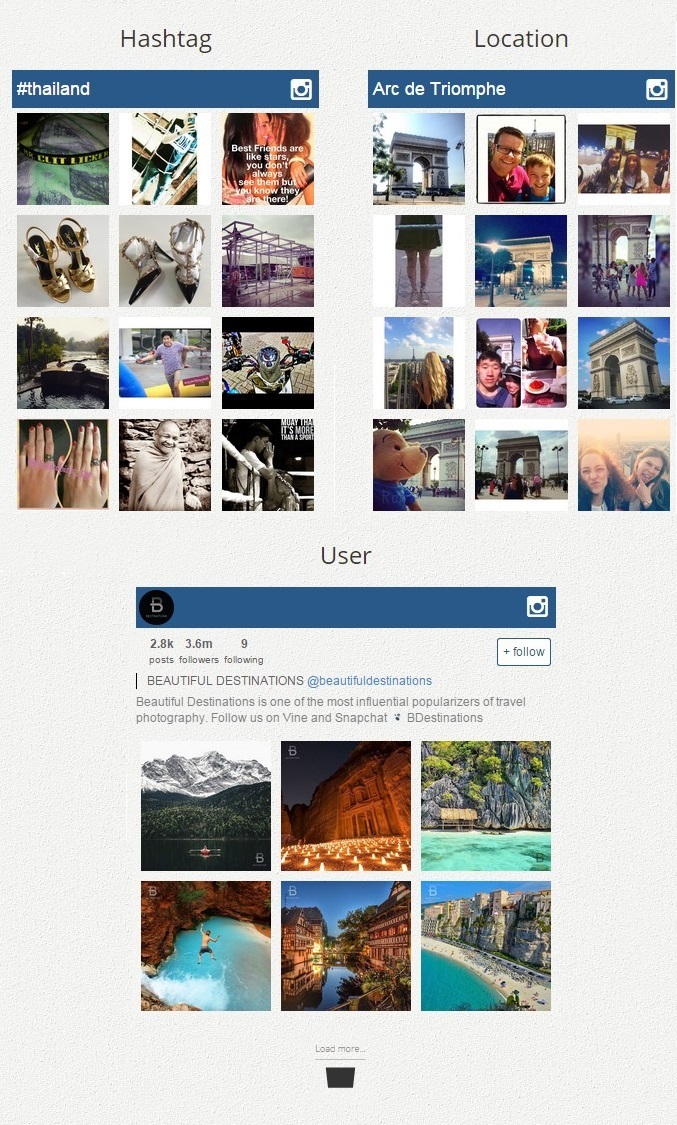The image size is (677, 1125).
Task: Open the cliff jumper into blue pool photo
Action: [x=206, y=946]
